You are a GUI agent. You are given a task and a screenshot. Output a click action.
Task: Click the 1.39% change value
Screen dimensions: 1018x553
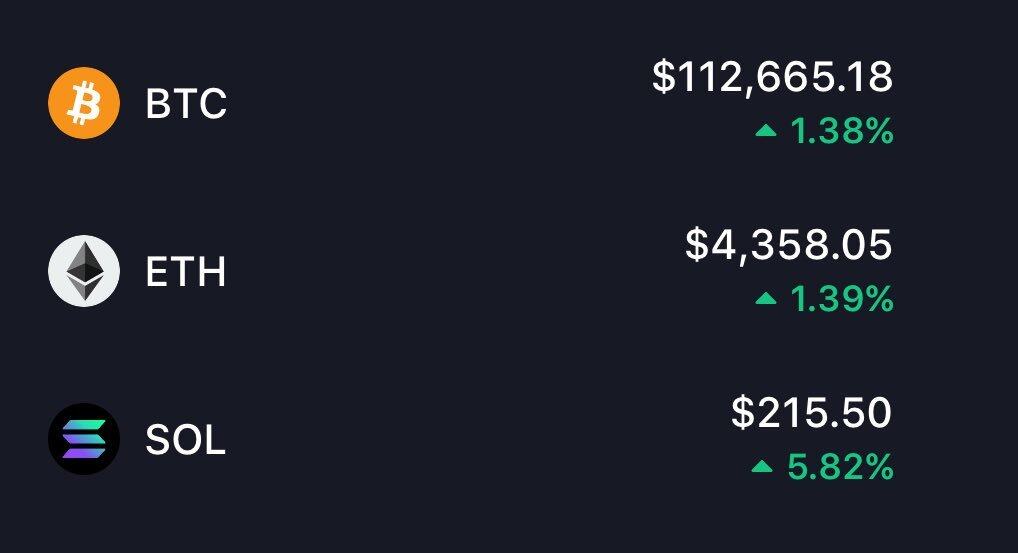pos(842,299)
